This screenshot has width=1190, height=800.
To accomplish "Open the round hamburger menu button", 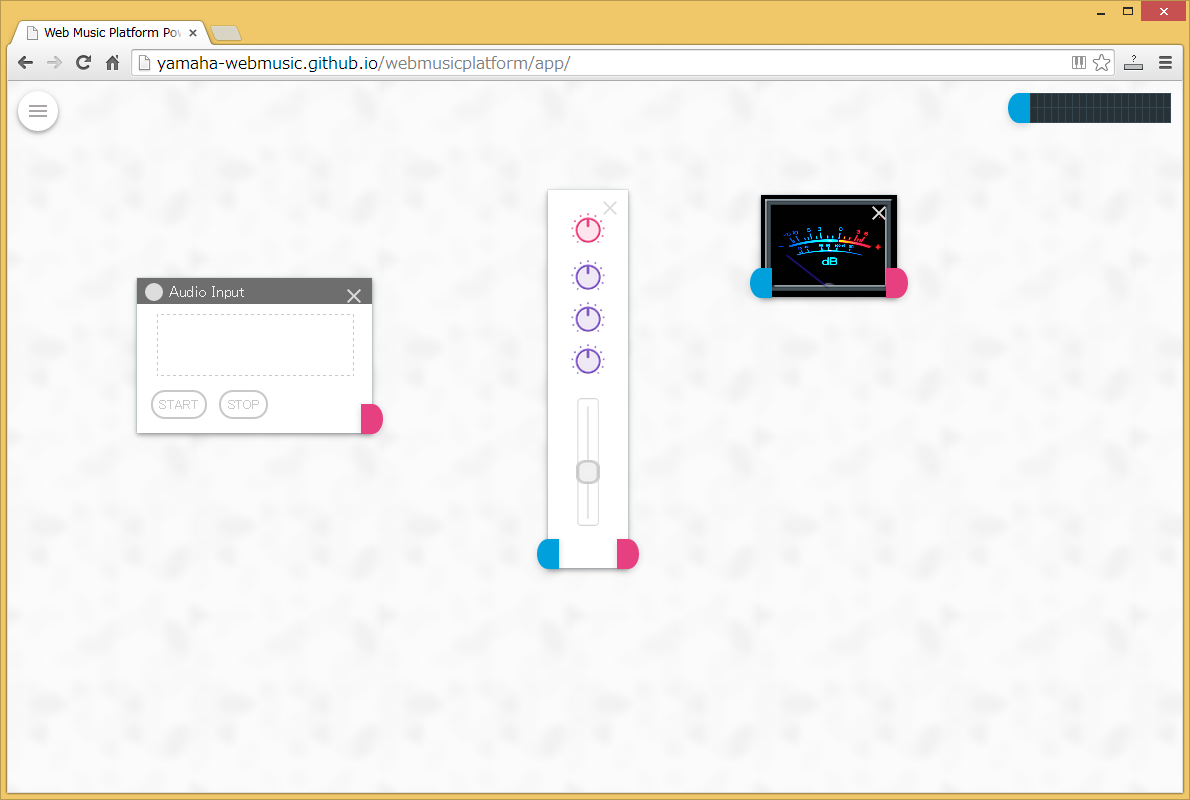I will click(38, 112).
